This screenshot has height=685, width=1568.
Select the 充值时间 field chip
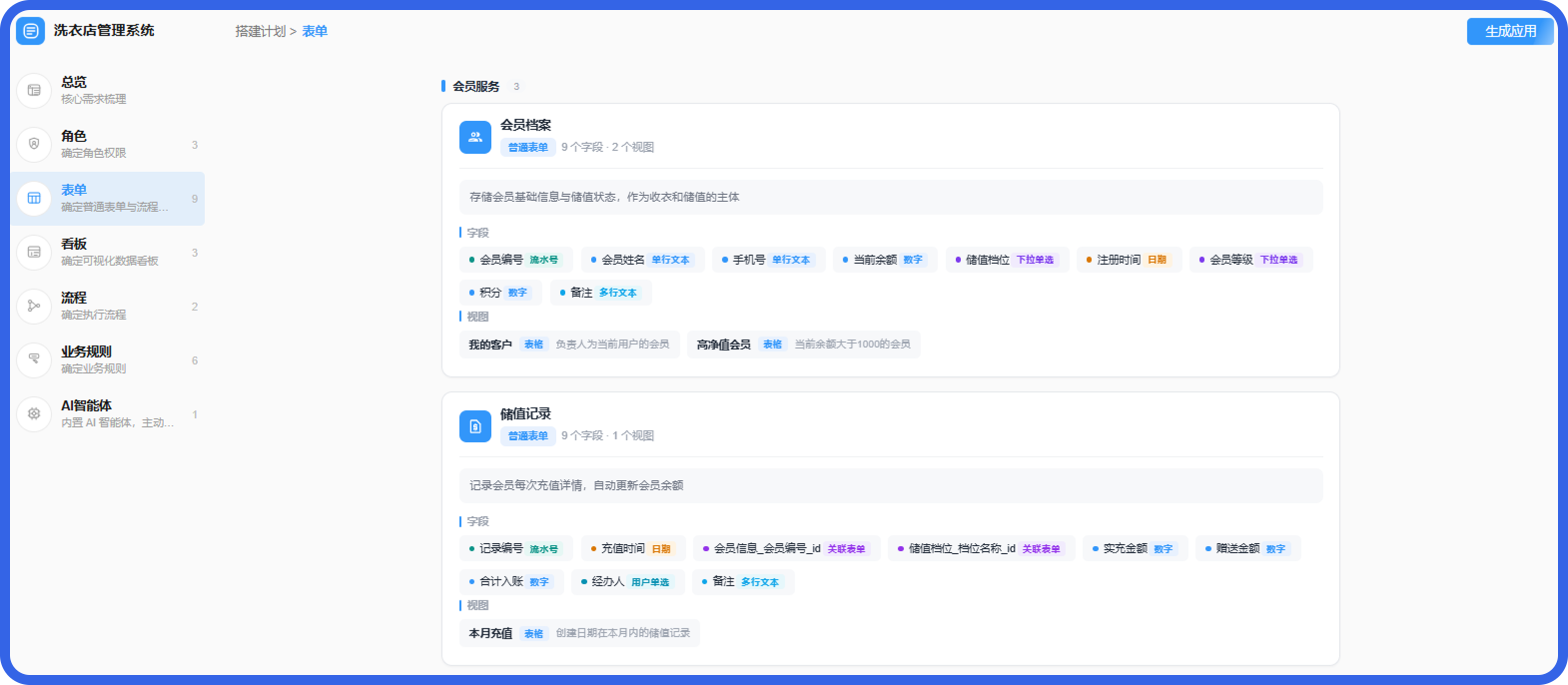tap(633, 549)
